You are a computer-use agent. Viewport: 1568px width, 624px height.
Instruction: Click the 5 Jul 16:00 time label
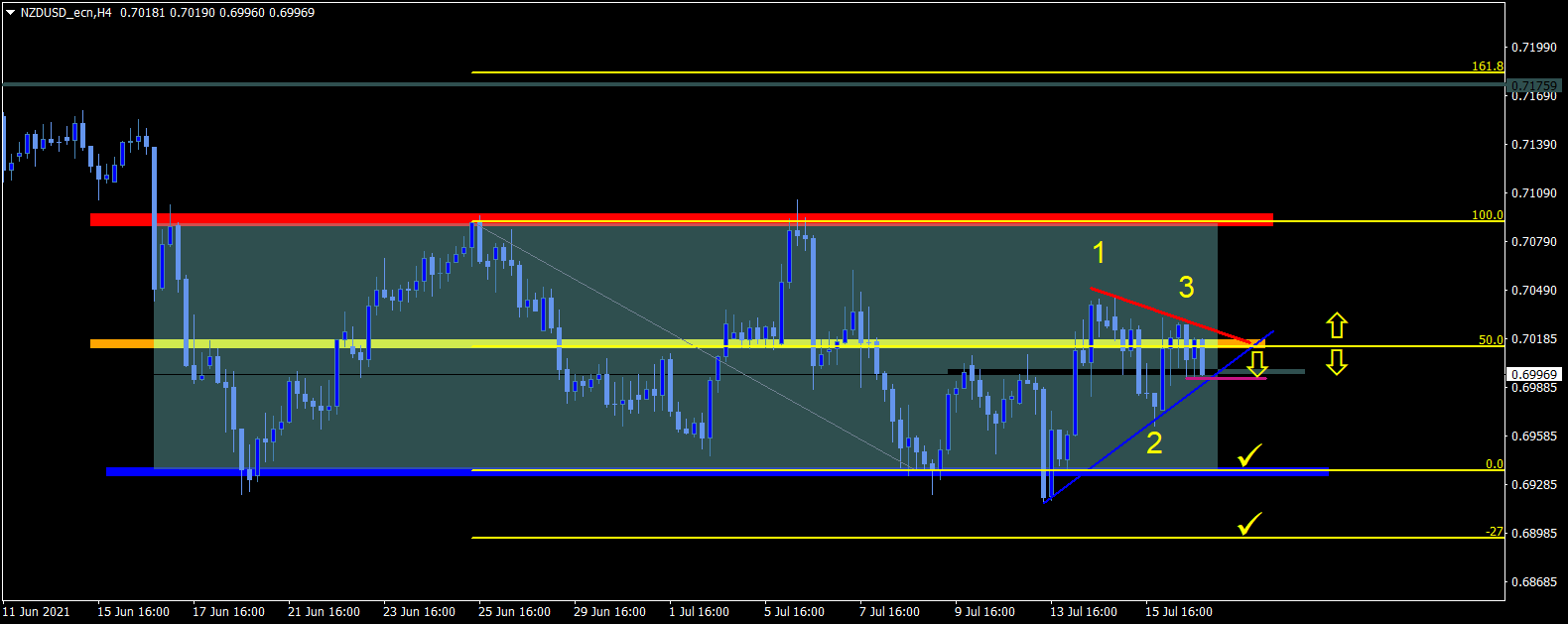pyautogui.click(x=794, y=611)
